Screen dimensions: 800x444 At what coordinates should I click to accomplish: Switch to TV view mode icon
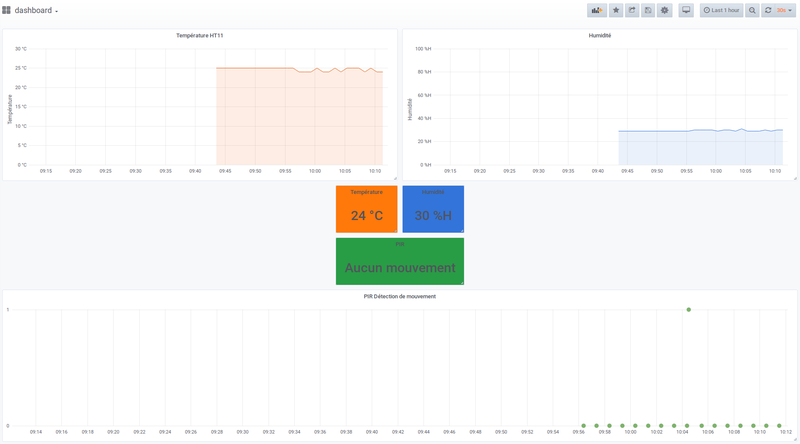(x=685, y=10)
